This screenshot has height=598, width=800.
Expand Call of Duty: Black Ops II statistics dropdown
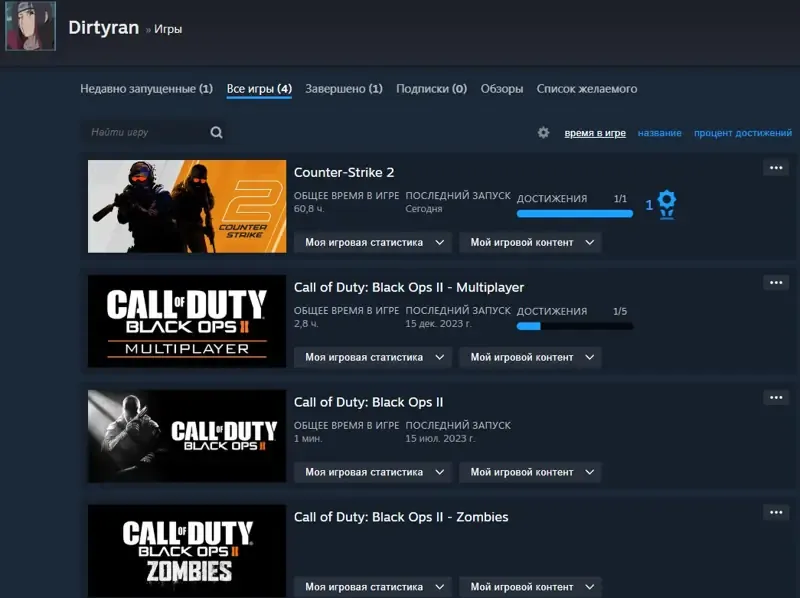[x=373, y=472]
